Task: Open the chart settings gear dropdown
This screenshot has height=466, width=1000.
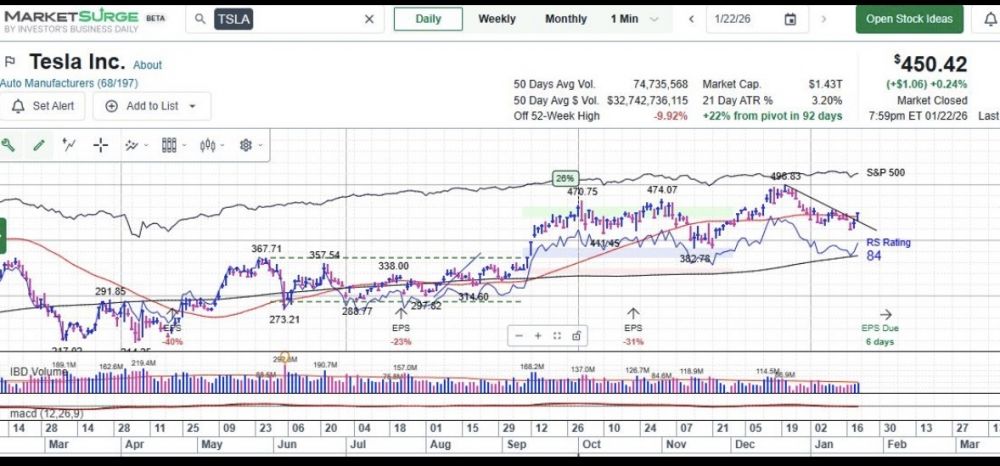Action: click(x=250, y=145)
